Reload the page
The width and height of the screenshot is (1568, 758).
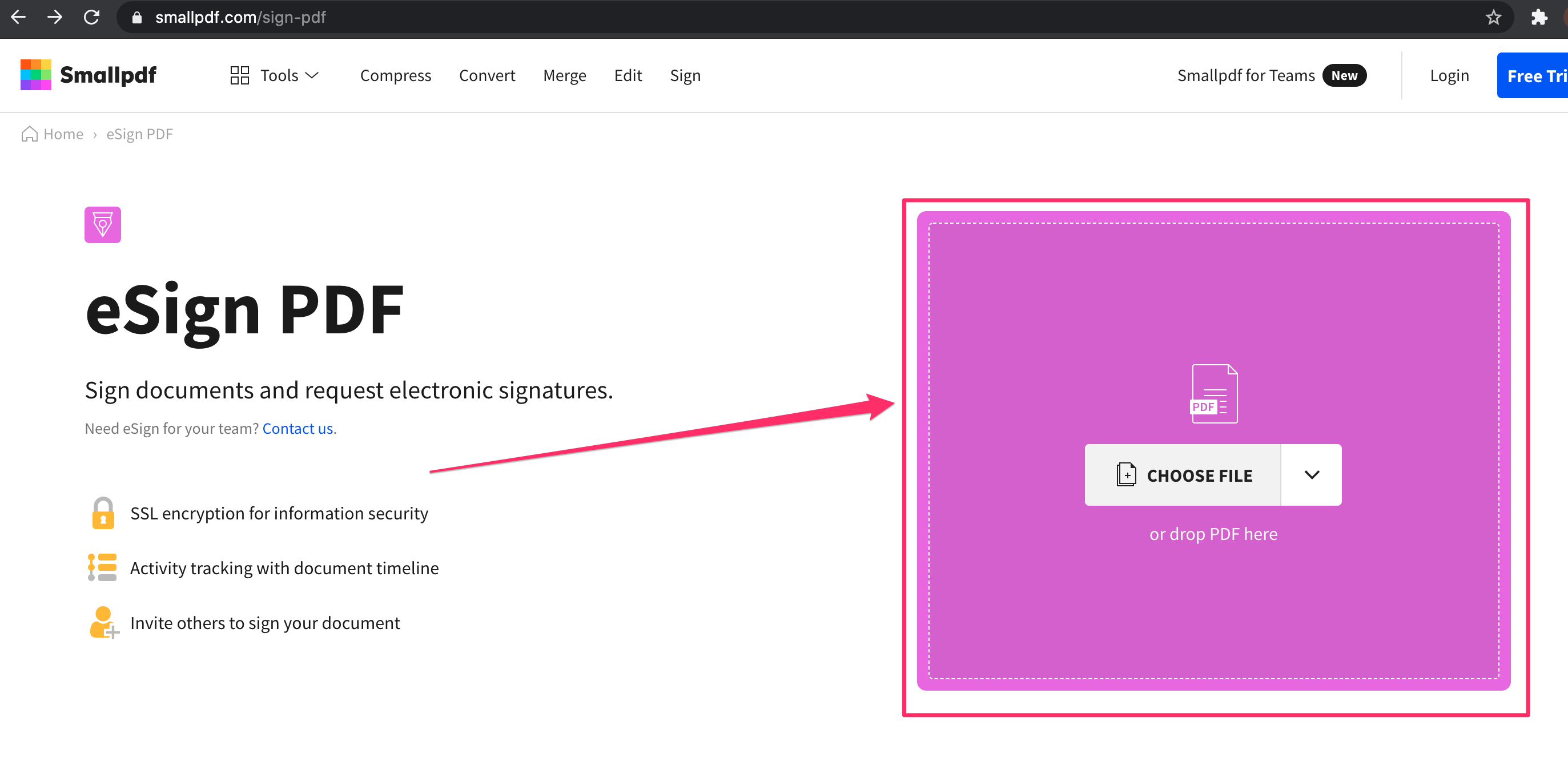click(91, 17)
